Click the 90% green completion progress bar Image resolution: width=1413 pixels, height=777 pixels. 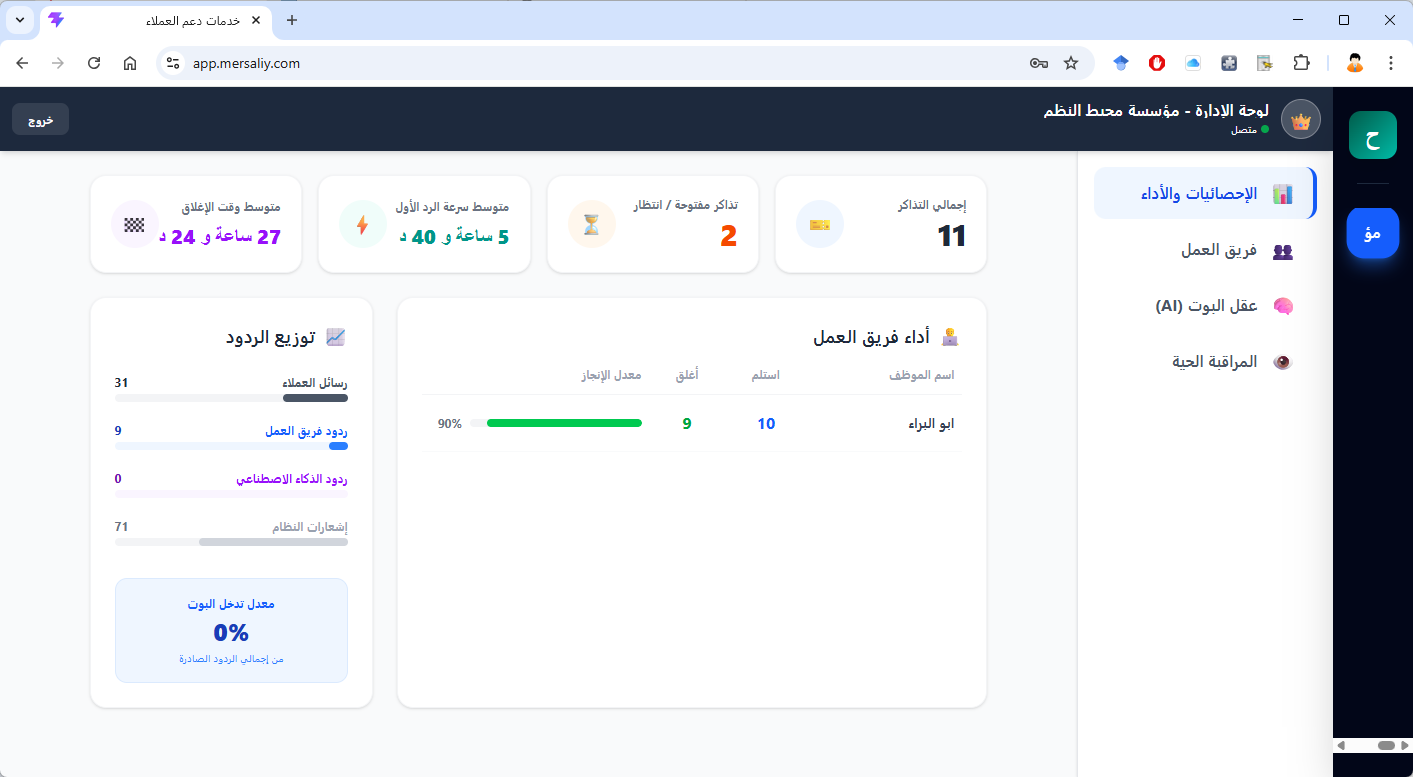tap(563, 423)
